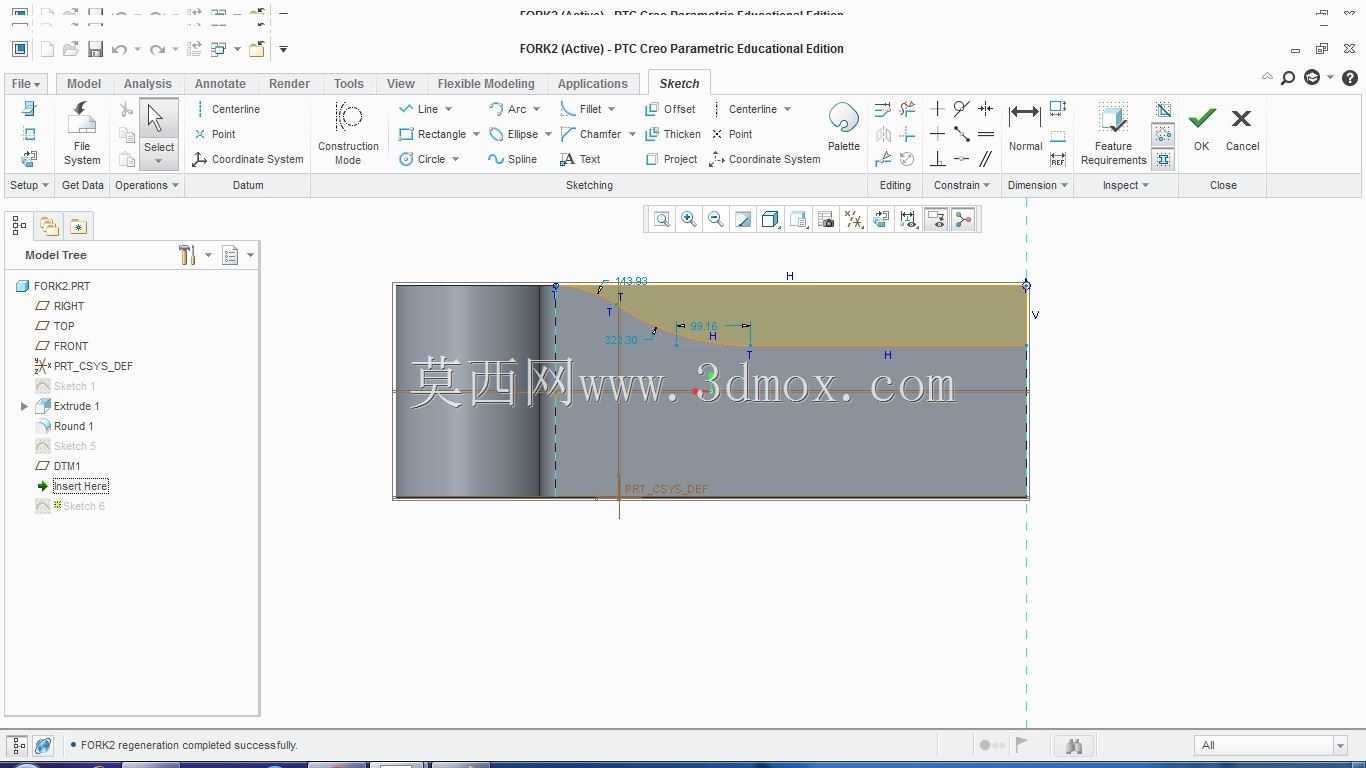Open the search tool magnifier icon
The image size is (1366, 768).
pos(1288,78)
